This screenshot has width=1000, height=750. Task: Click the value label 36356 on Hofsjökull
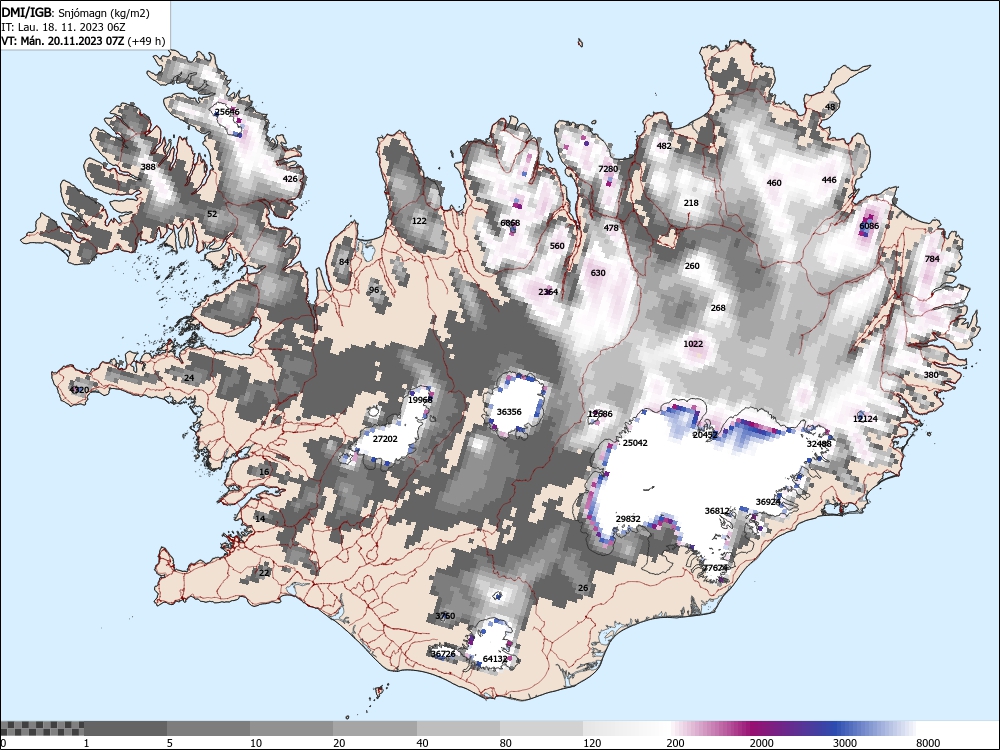pos(509,411)
